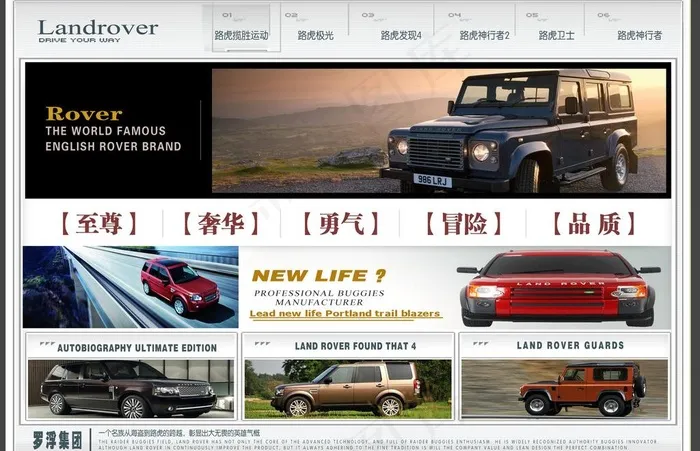Open the 路虎发现4 nav tab
Image resolution: width=700 pixels, height=451 pixels.
coord(401,35)
